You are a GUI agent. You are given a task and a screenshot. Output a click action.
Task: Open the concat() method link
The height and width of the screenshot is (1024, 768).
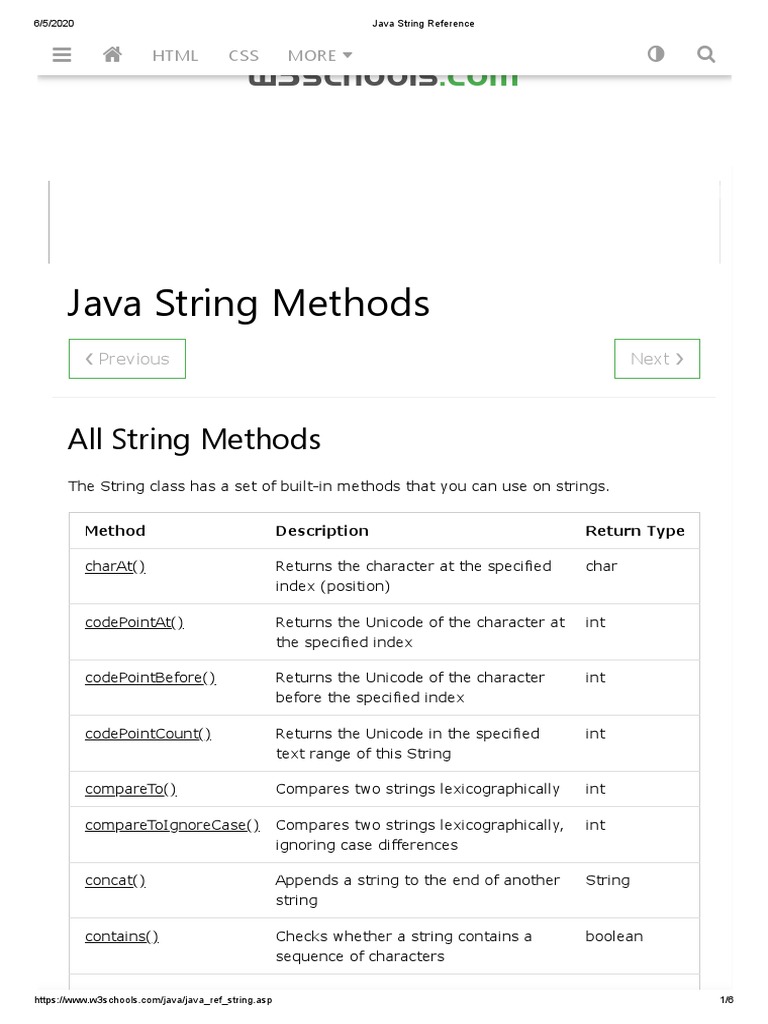(x=115, y=880)
